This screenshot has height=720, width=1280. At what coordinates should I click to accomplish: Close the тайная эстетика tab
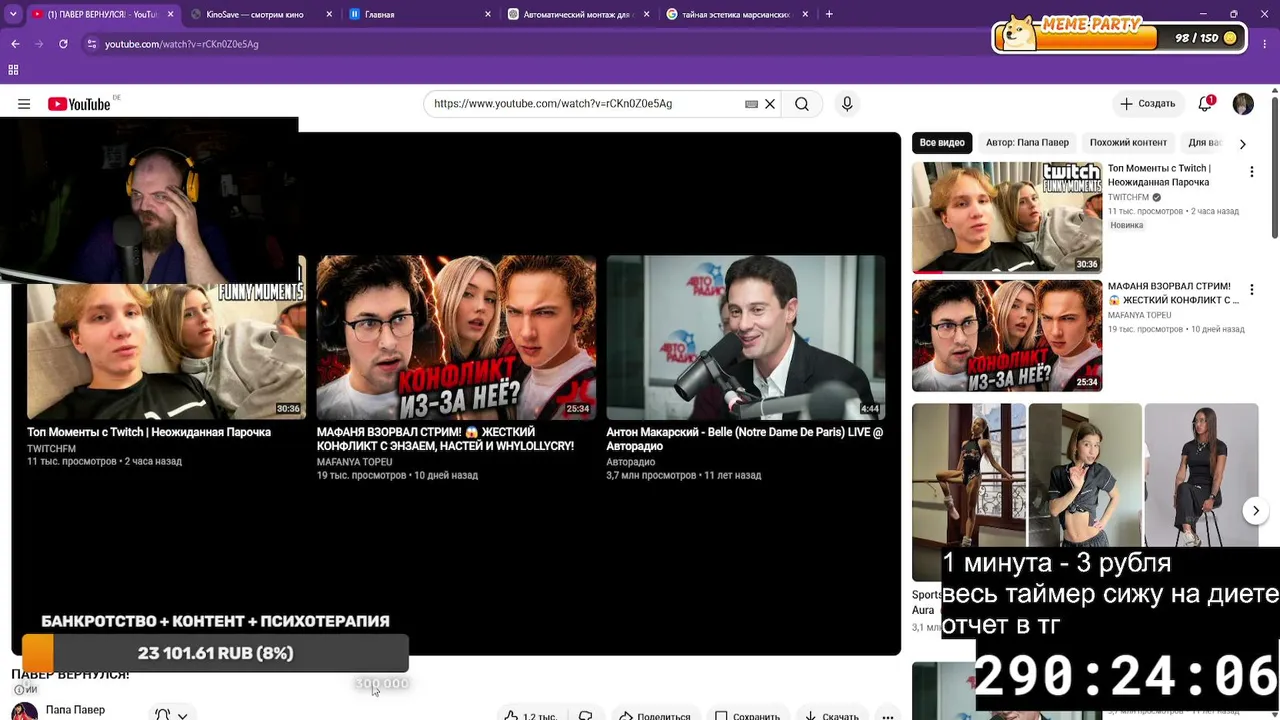point(806,14)
